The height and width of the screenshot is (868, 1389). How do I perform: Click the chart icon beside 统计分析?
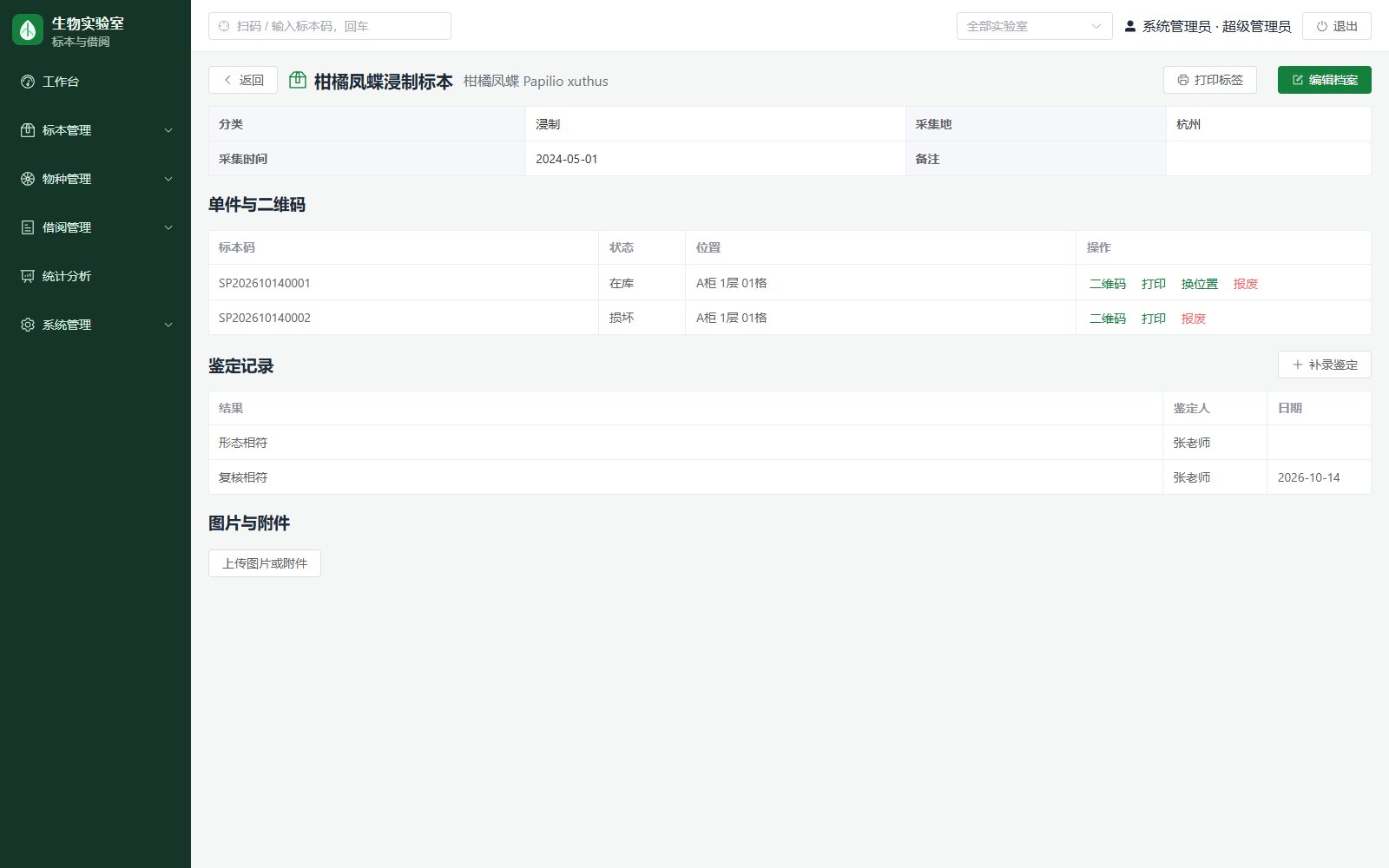(x=28, y=276)
